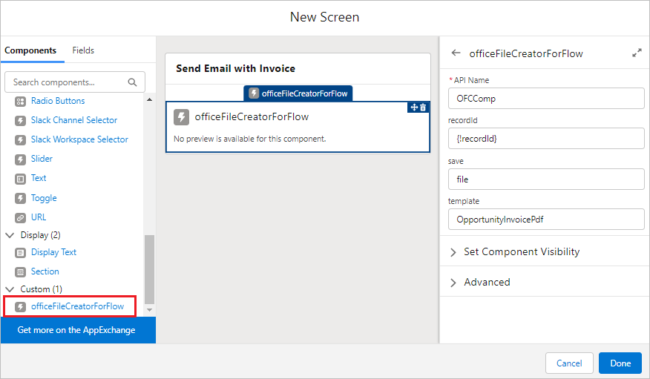Collapse the Display (2) group
The height and width of the screenshot is (379, 650).
tap(10, 235)
